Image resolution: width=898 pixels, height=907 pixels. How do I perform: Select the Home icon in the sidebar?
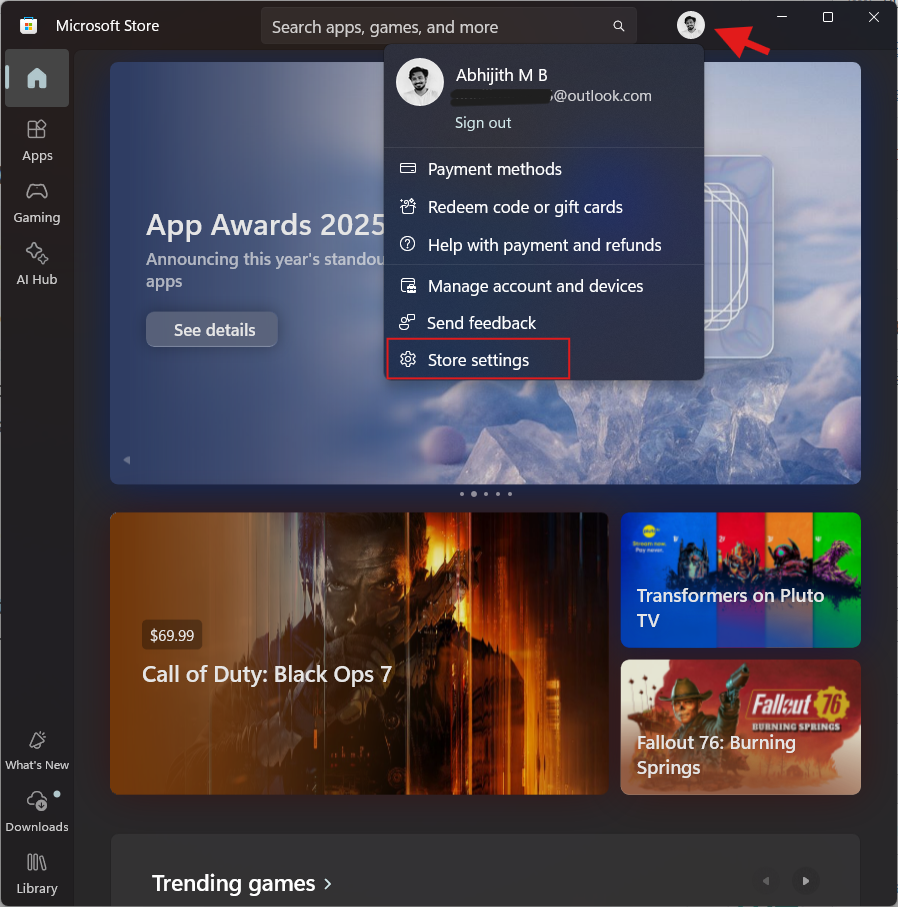click(36, 78)
